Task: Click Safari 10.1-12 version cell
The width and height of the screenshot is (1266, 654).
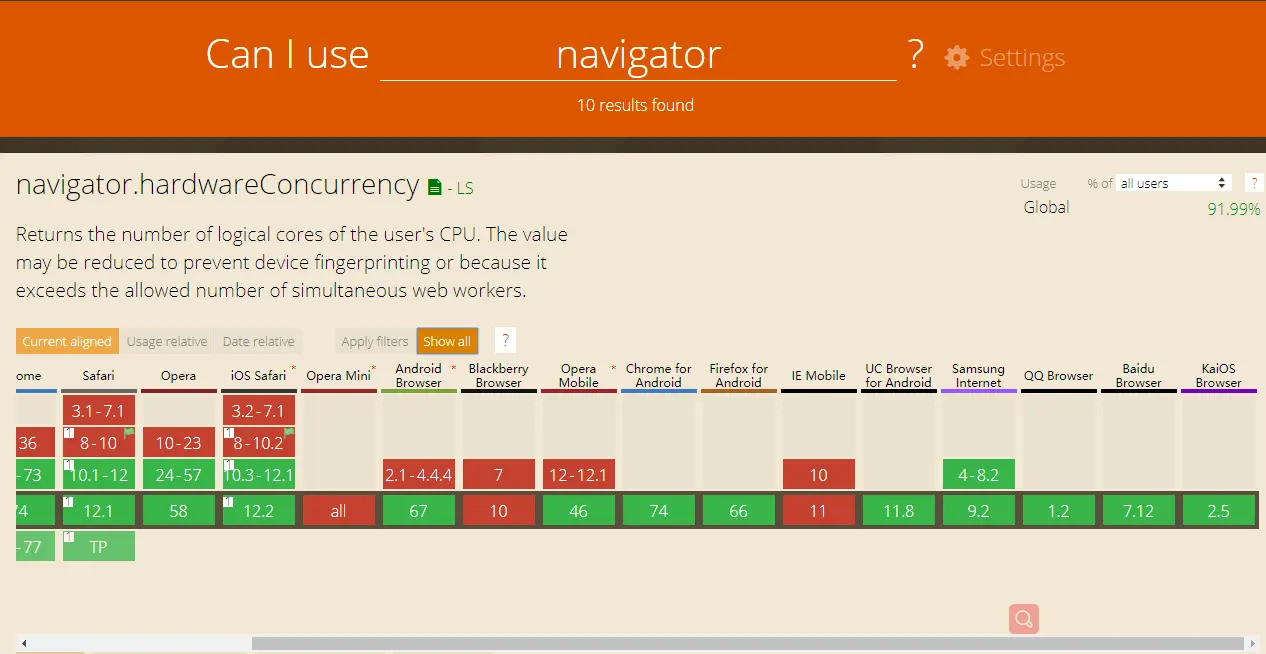Action: (99, 474)
